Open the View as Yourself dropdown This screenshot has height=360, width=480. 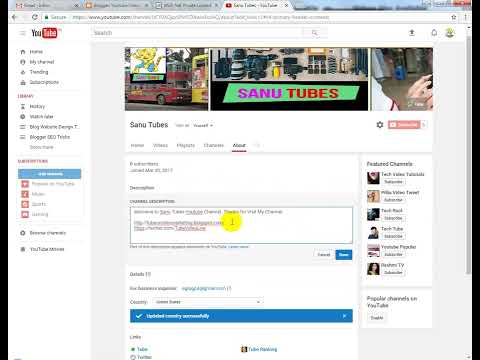203,126
